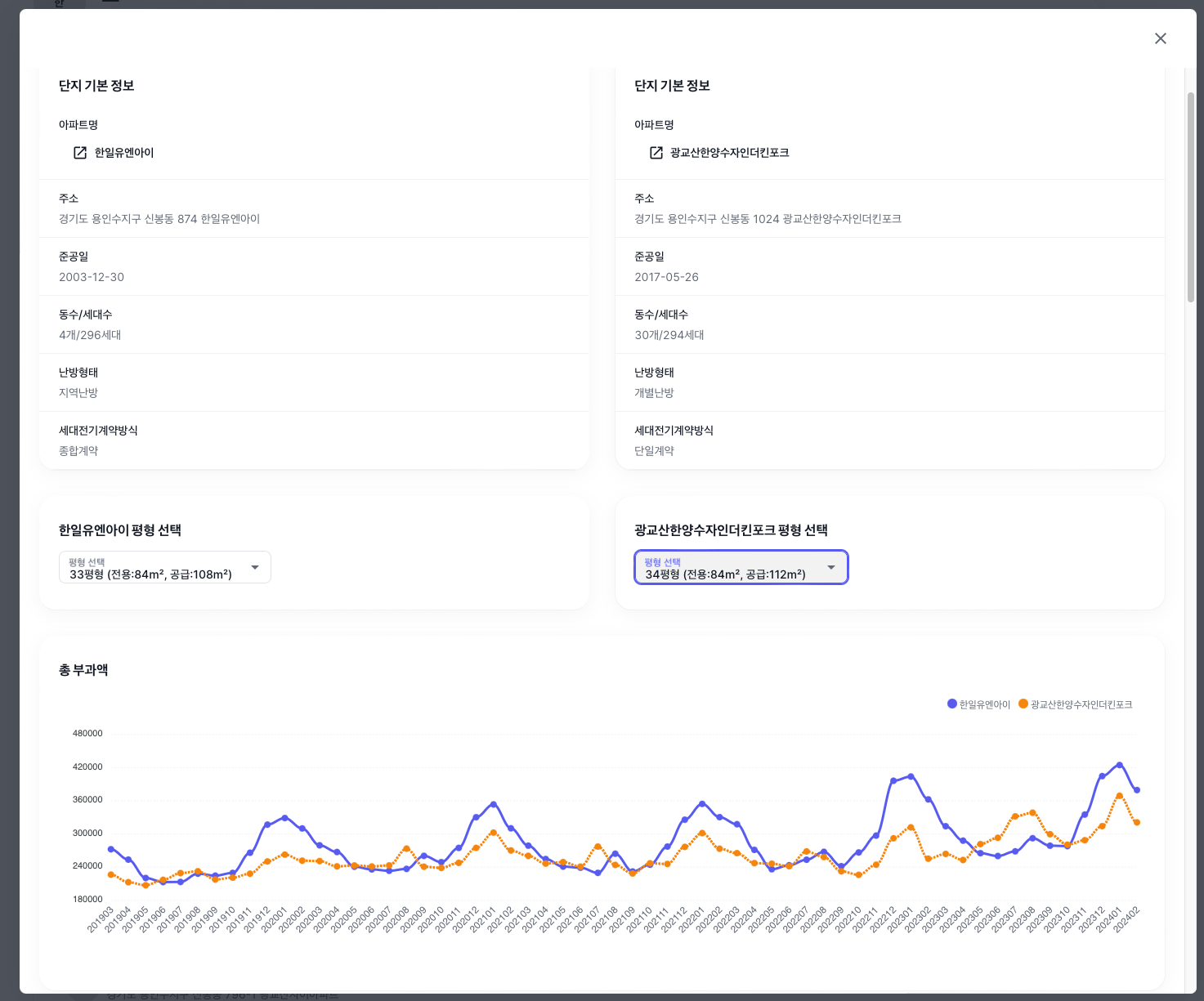The image size is (1204, 1001).
Task: Click the blue legend marker dot
Action: [x=951, y=704]
